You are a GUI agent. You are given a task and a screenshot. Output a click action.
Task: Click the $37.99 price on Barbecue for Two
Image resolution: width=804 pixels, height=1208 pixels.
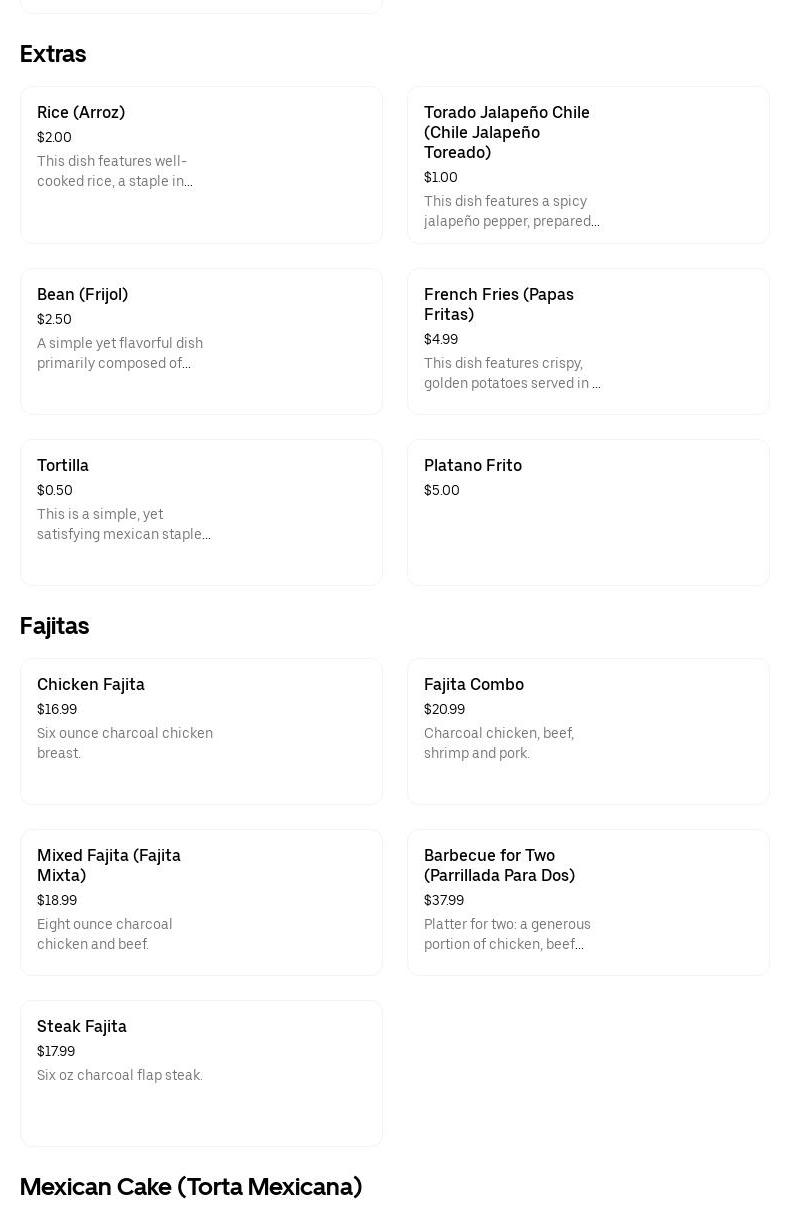[444, 900]
